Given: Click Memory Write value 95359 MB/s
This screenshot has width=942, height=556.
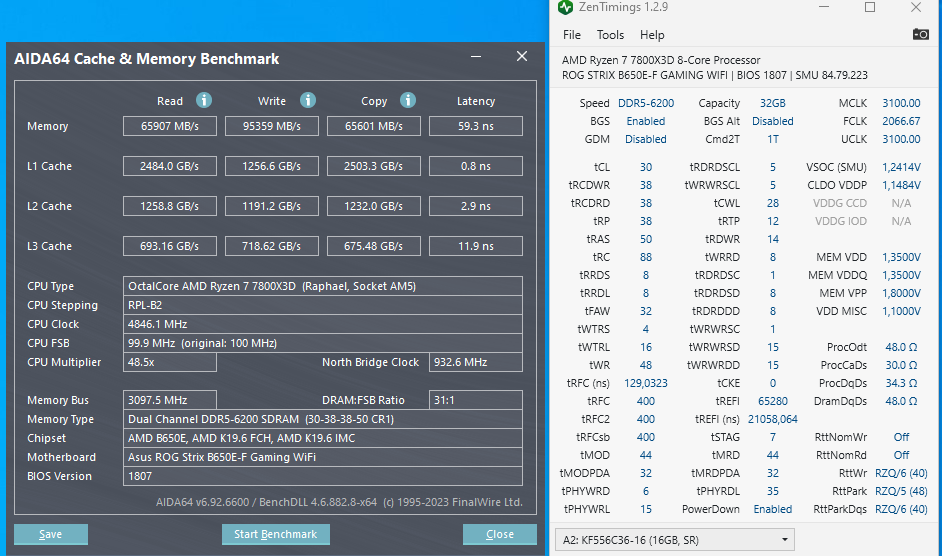Looking at the screenshot, I should (x=272, y=126).
